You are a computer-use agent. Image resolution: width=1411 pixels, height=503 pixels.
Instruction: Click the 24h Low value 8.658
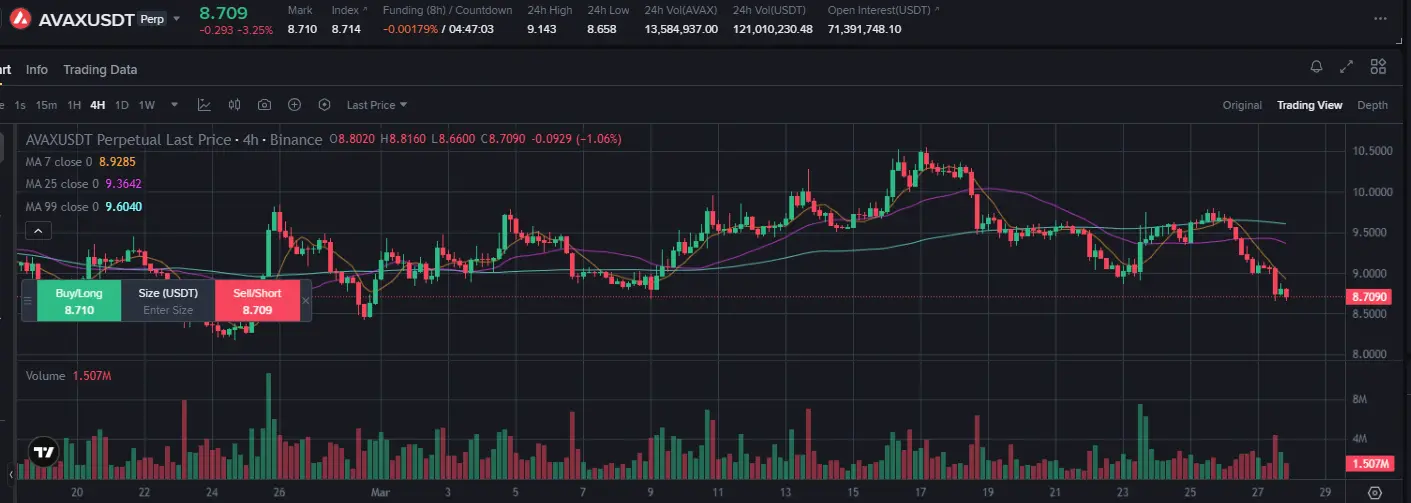[x=601, y=29]
